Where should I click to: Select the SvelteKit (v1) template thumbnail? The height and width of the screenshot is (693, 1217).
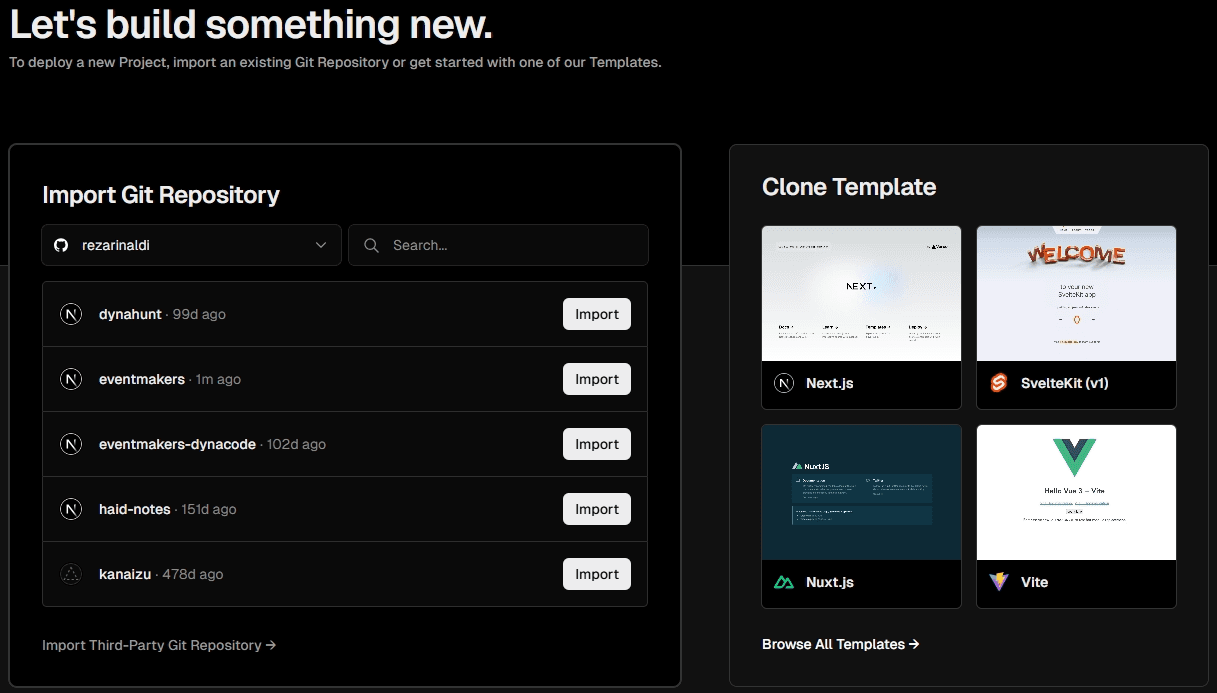pos(1076,293)
